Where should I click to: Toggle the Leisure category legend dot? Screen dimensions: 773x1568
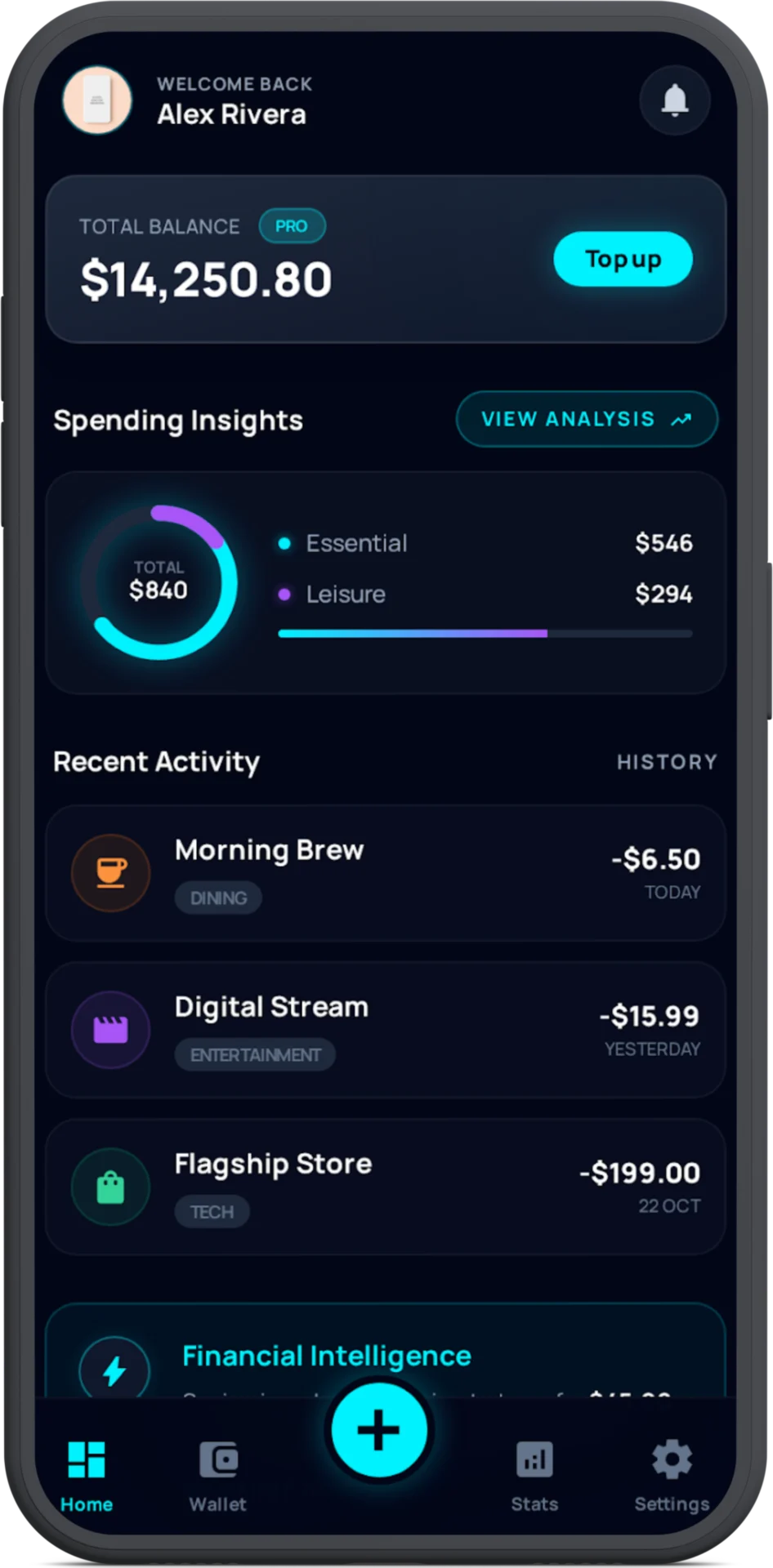pos(285,594)
